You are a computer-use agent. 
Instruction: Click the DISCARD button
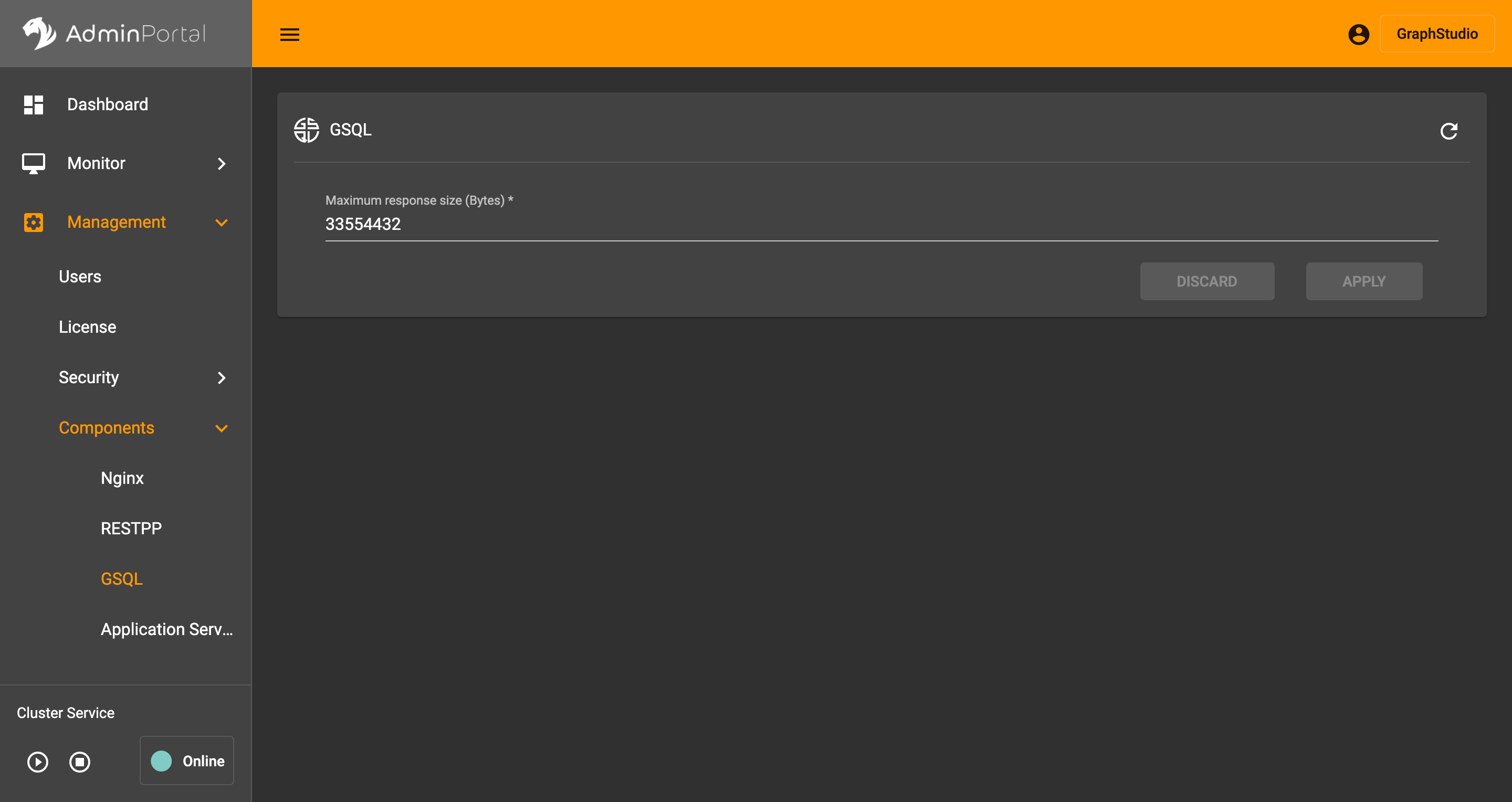(x=1207, y=281)
